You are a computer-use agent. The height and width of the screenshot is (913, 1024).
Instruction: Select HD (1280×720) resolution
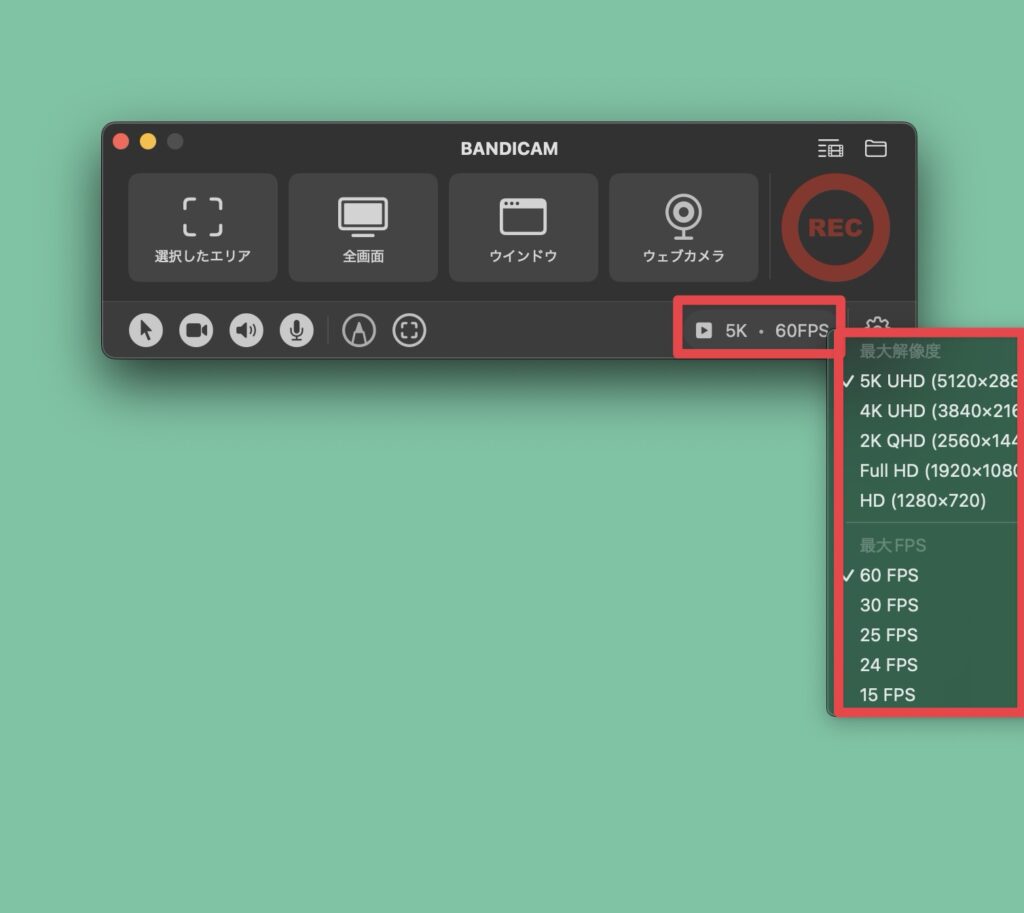coord(922,500)
